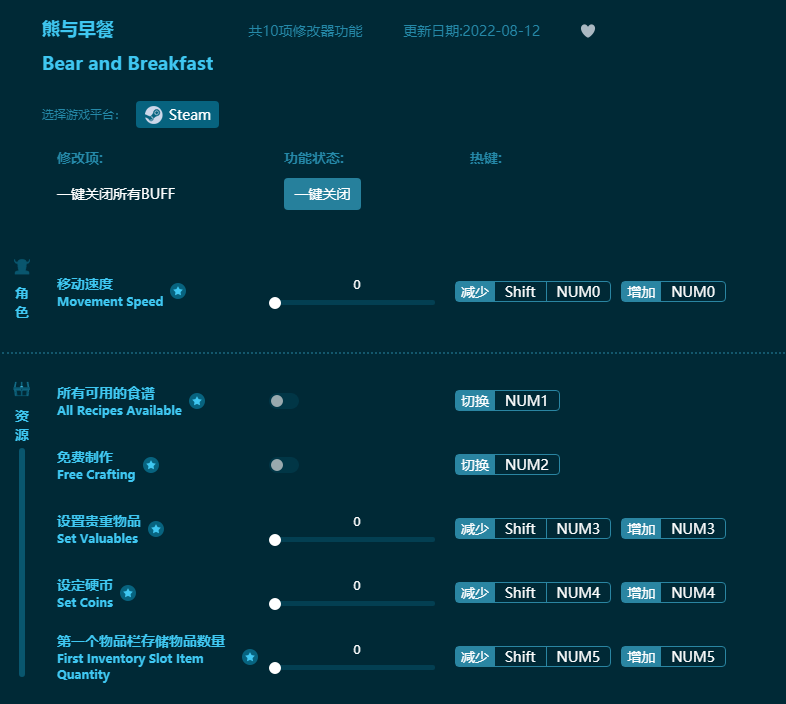The image size is (786, 704).
Task: Click the heart favorite icon
Action: (587, 31)
